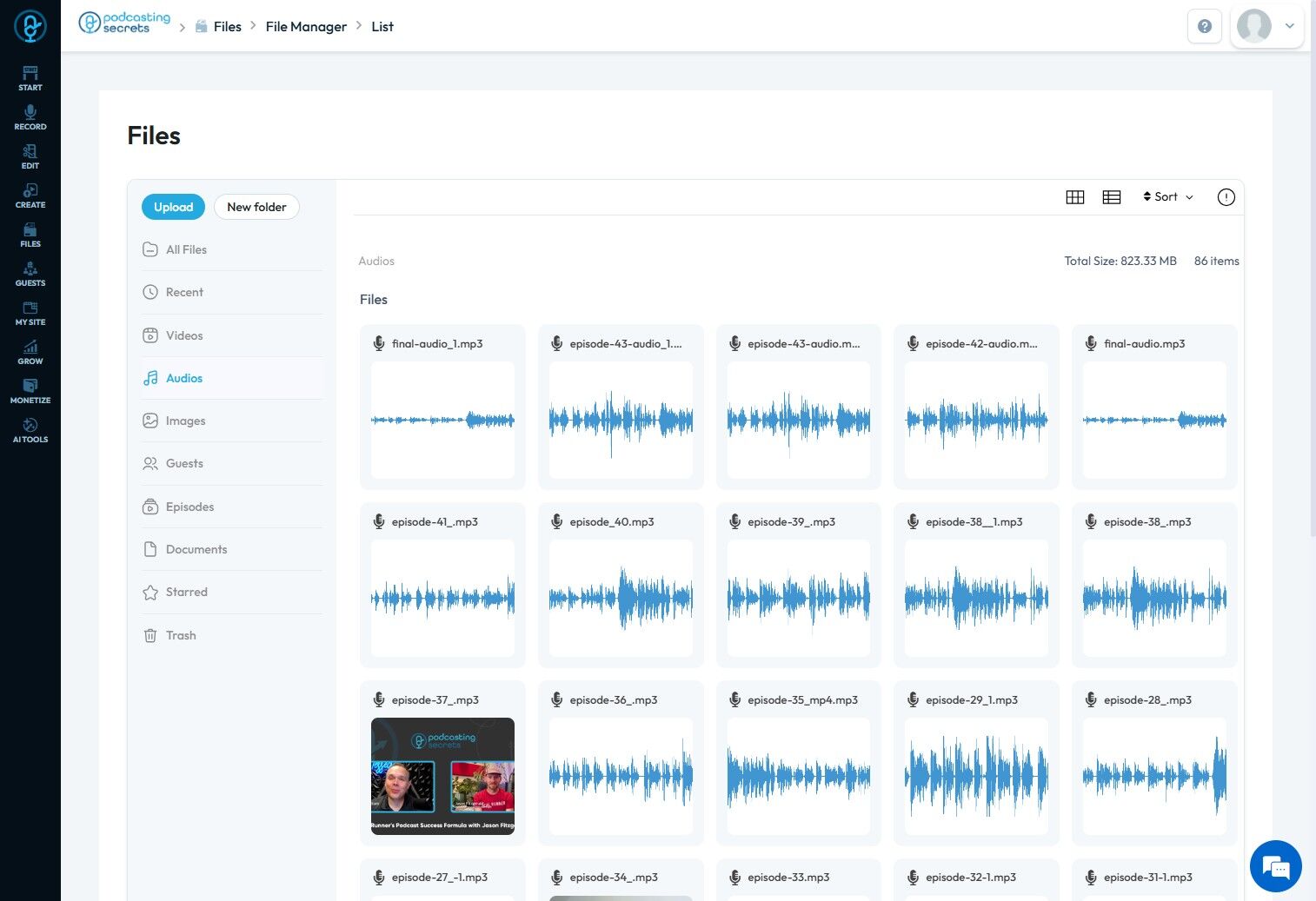Select Guests in folder list

click(232, 463)
